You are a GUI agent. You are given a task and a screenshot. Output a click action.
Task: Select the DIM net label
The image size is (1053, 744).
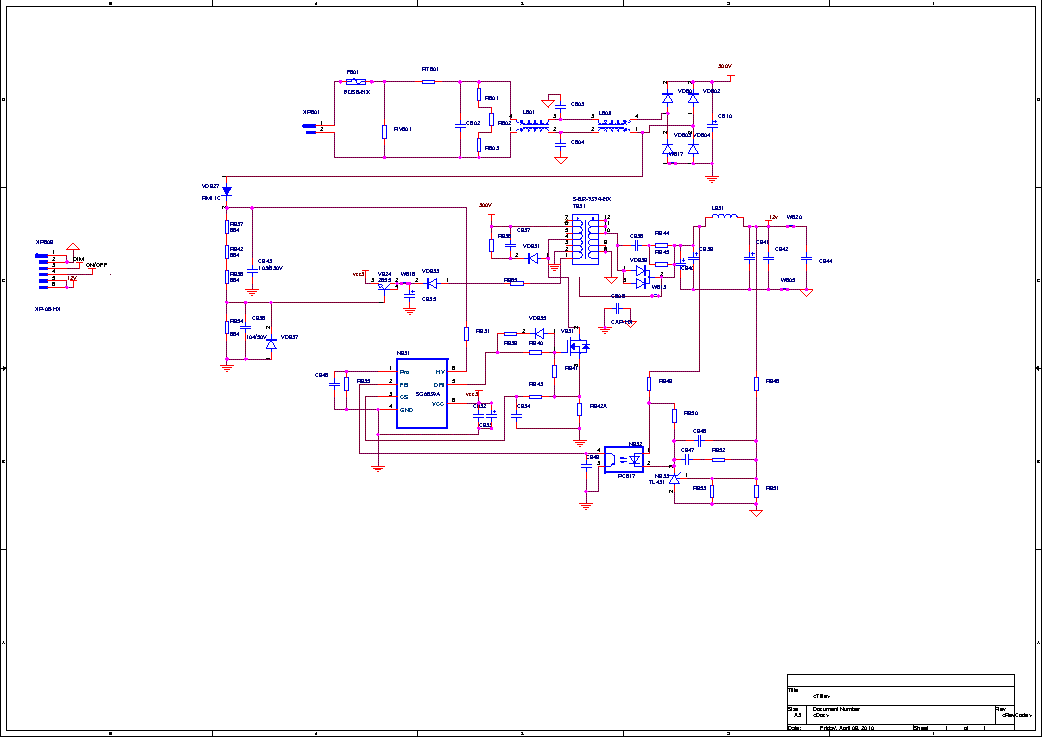tap(78, 259)
